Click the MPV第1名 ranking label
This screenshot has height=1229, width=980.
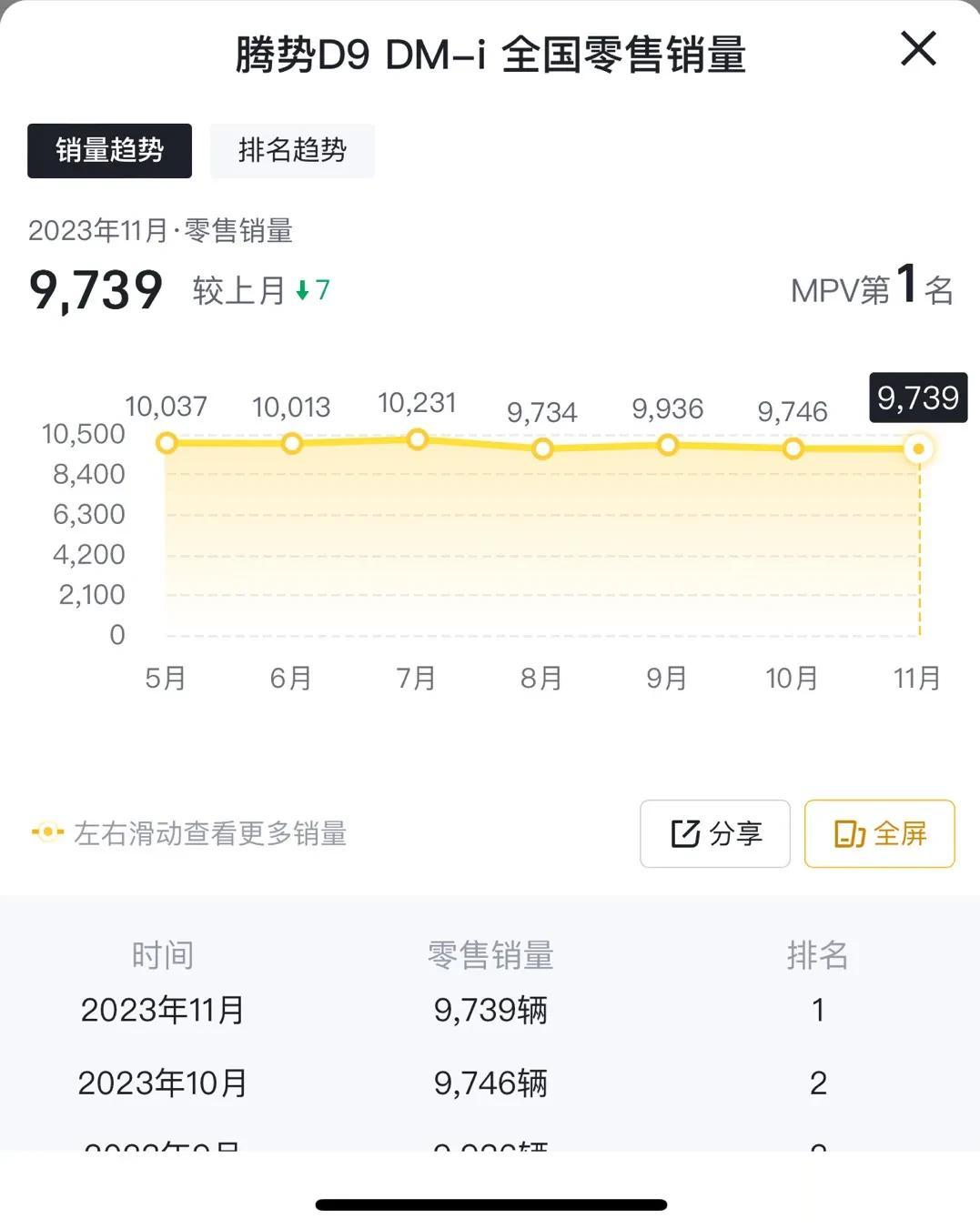coord(872,287)
